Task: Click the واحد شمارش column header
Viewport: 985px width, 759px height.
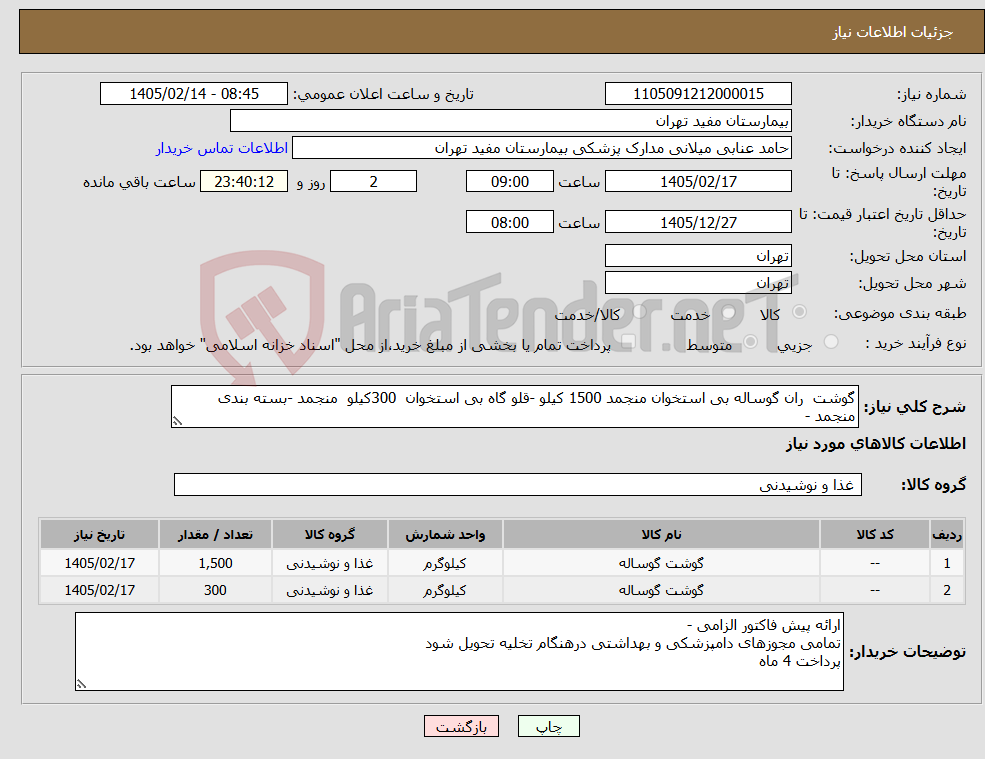Action: [445, 534]
